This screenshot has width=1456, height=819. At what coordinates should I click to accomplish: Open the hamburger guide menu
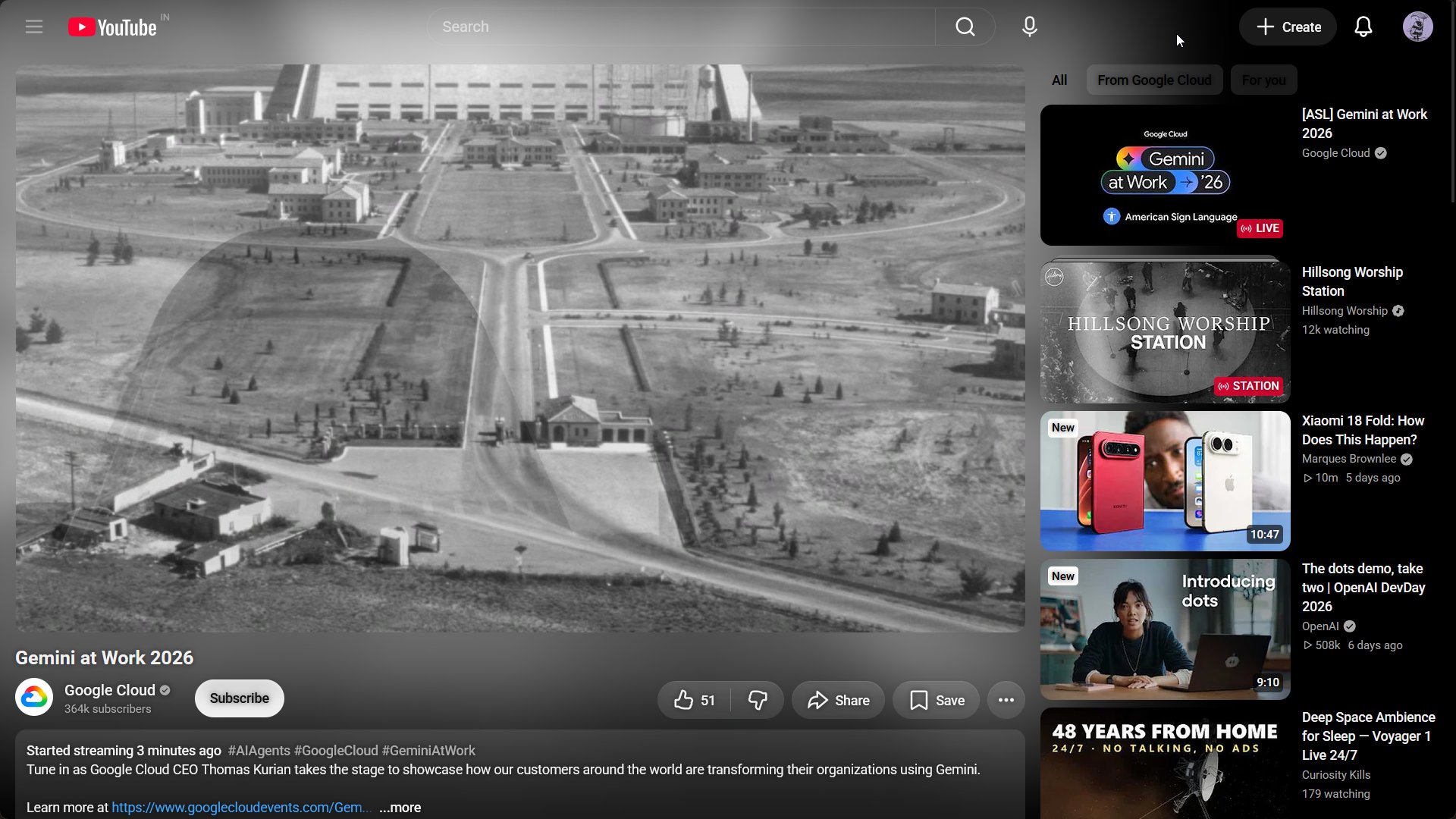[x=34, y=27]
